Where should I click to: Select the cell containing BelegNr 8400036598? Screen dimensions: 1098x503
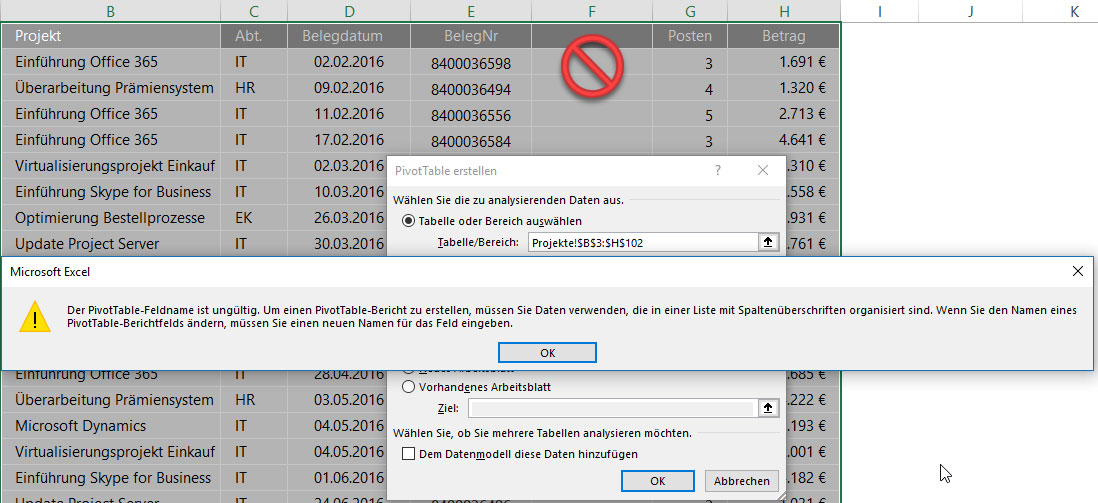[x=471, y=63]
